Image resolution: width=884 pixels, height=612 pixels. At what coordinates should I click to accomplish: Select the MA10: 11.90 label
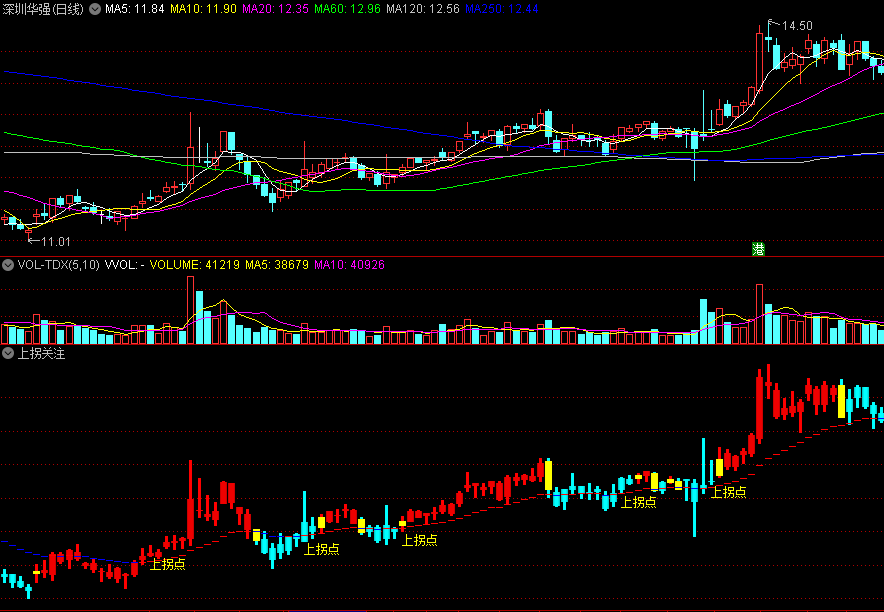[x=204, y=9]
